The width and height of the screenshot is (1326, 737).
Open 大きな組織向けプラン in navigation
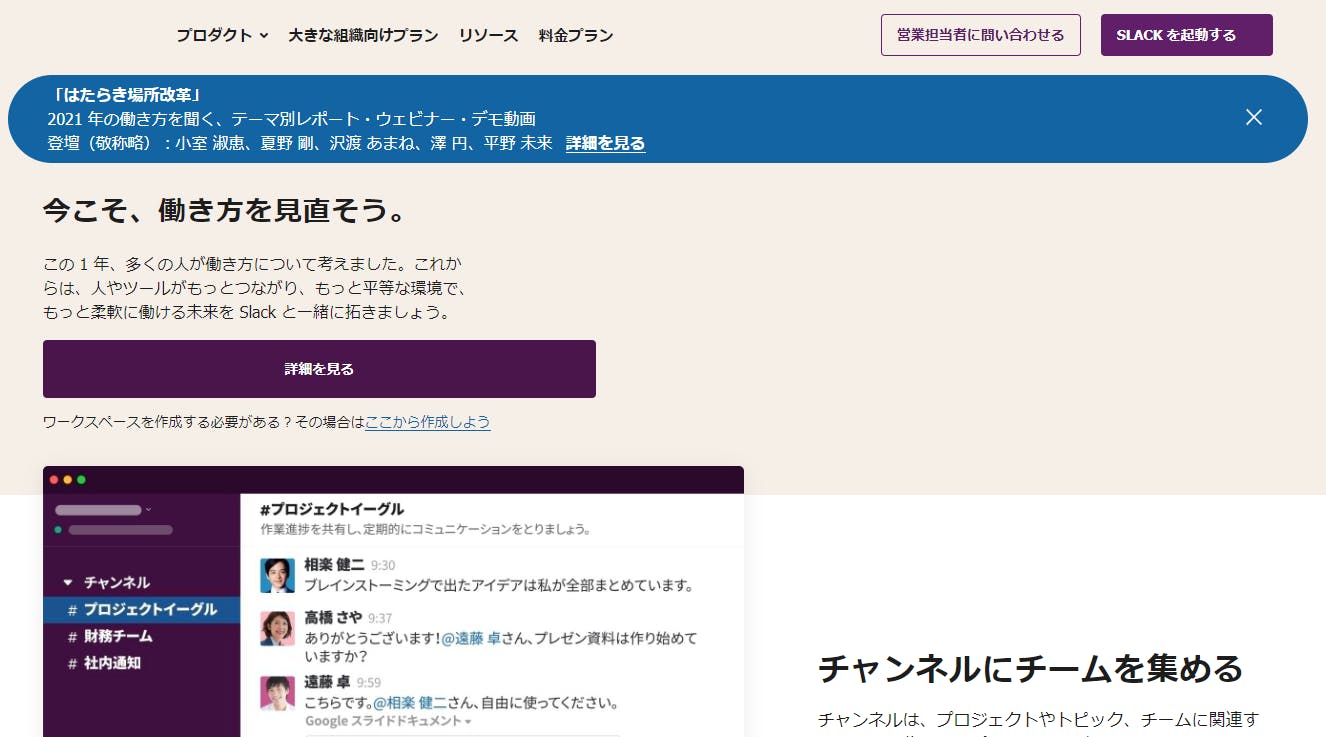pos(363,35)
